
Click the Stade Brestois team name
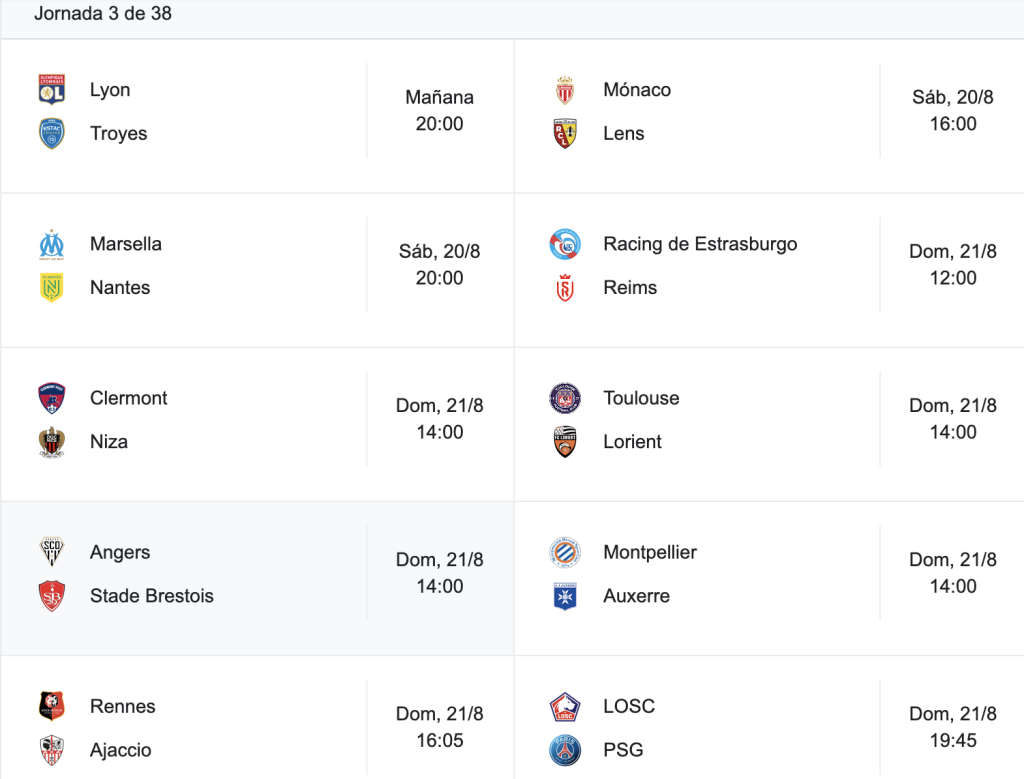(152, 596)
